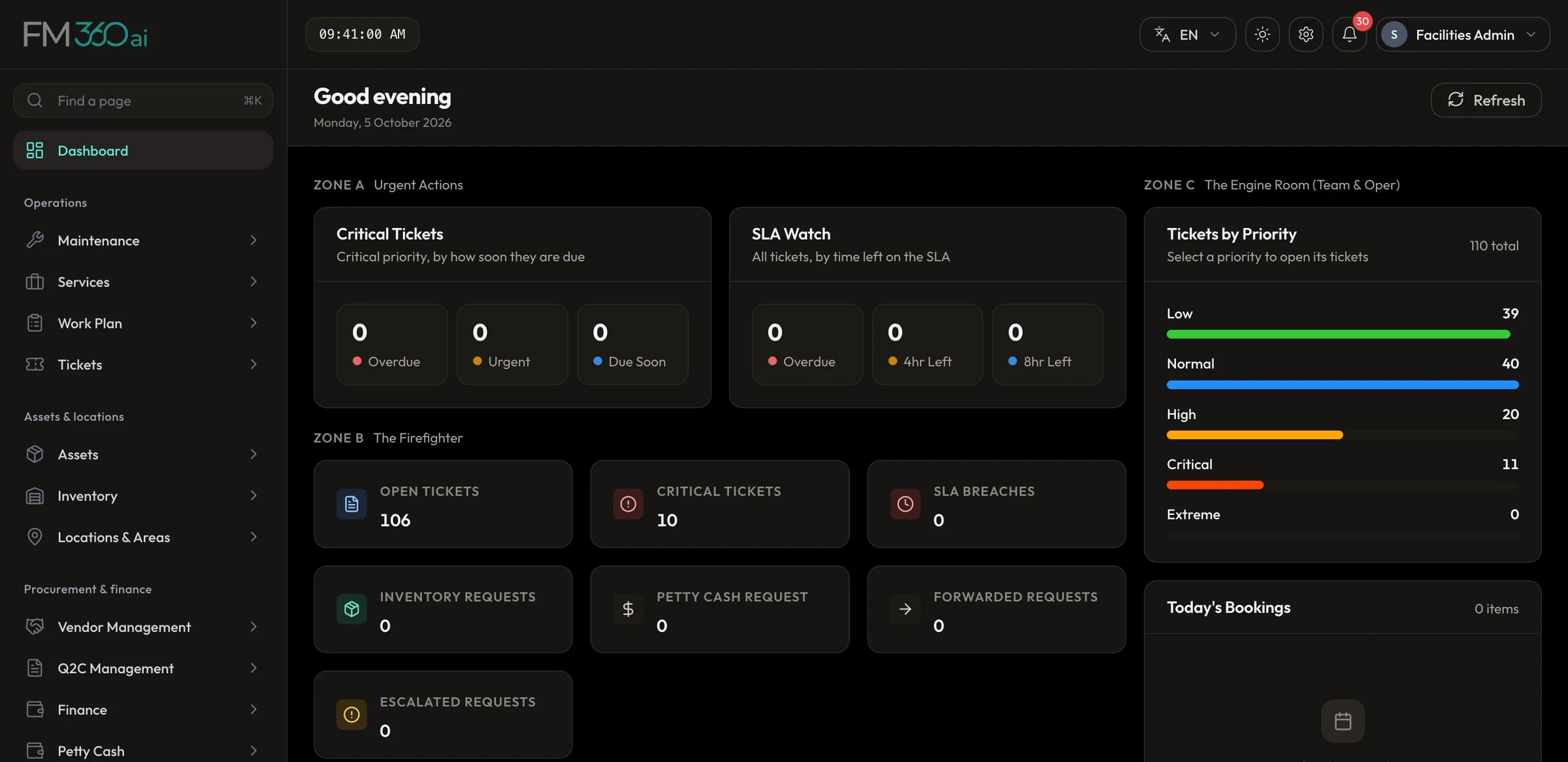
Task: Click the SLA Breaches clock icon
Action: (905, 504)
